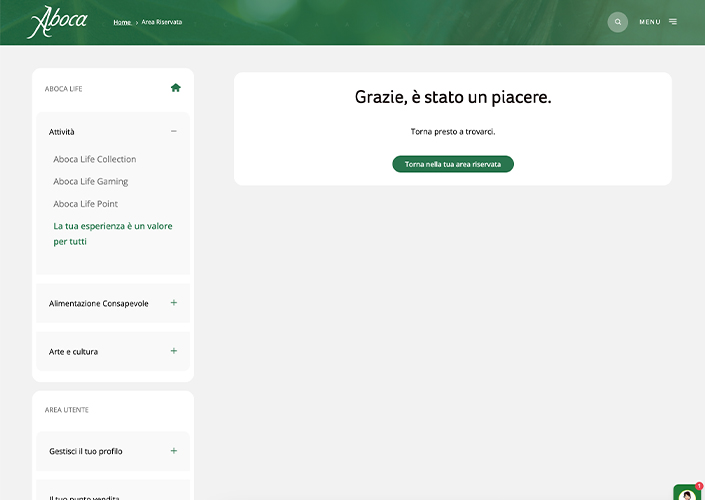Collapse the Attività section
Screen dimensions: 705x500
tap(174, 131)
